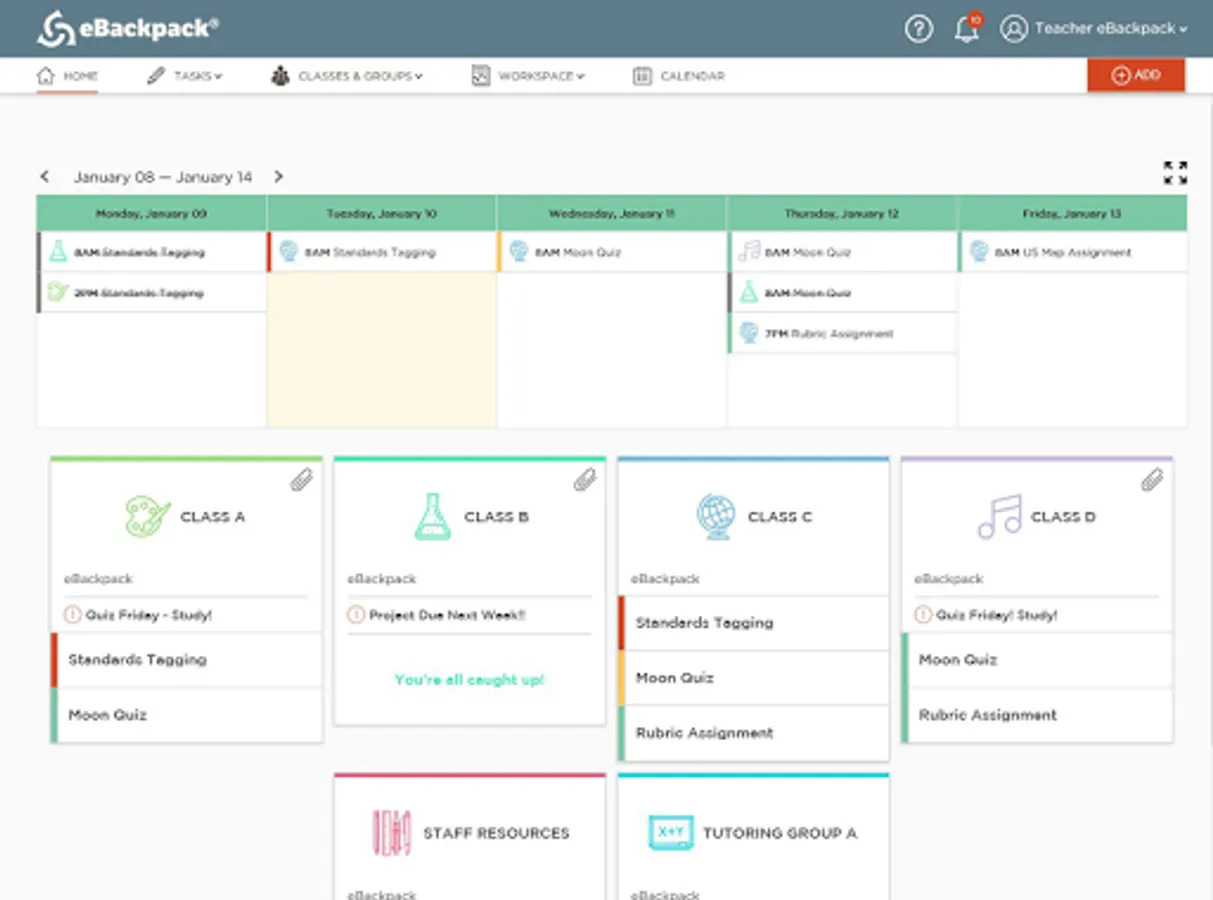Viewport: 1213px width, 900px height.
Task: Open the Classes & Groups menu
Action: click(x=347, y=76)
